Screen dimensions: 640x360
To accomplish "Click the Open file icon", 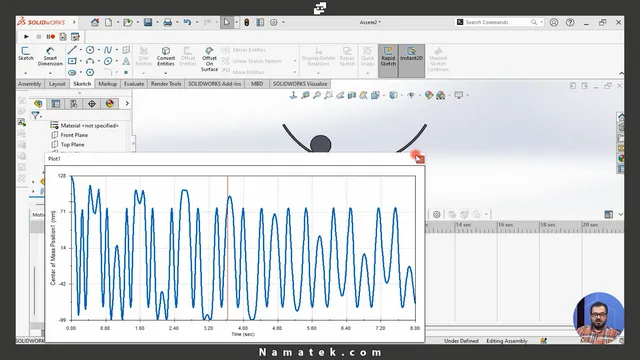I will pos(128,22).
